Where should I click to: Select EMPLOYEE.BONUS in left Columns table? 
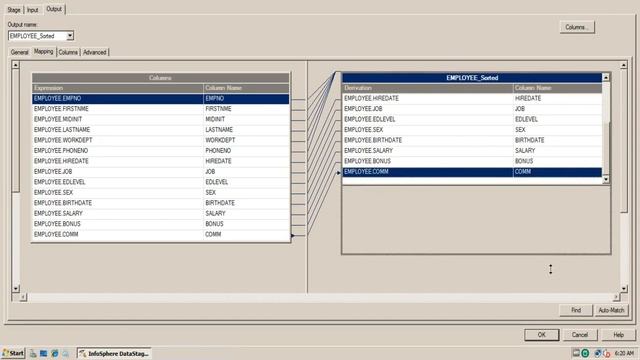[117, 224]
